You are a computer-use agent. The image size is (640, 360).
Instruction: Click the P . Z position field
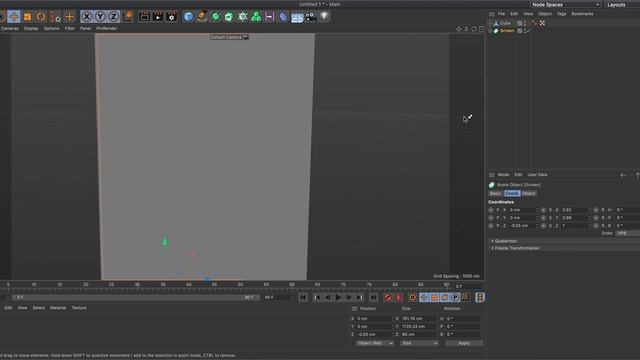tap(522, 225)
